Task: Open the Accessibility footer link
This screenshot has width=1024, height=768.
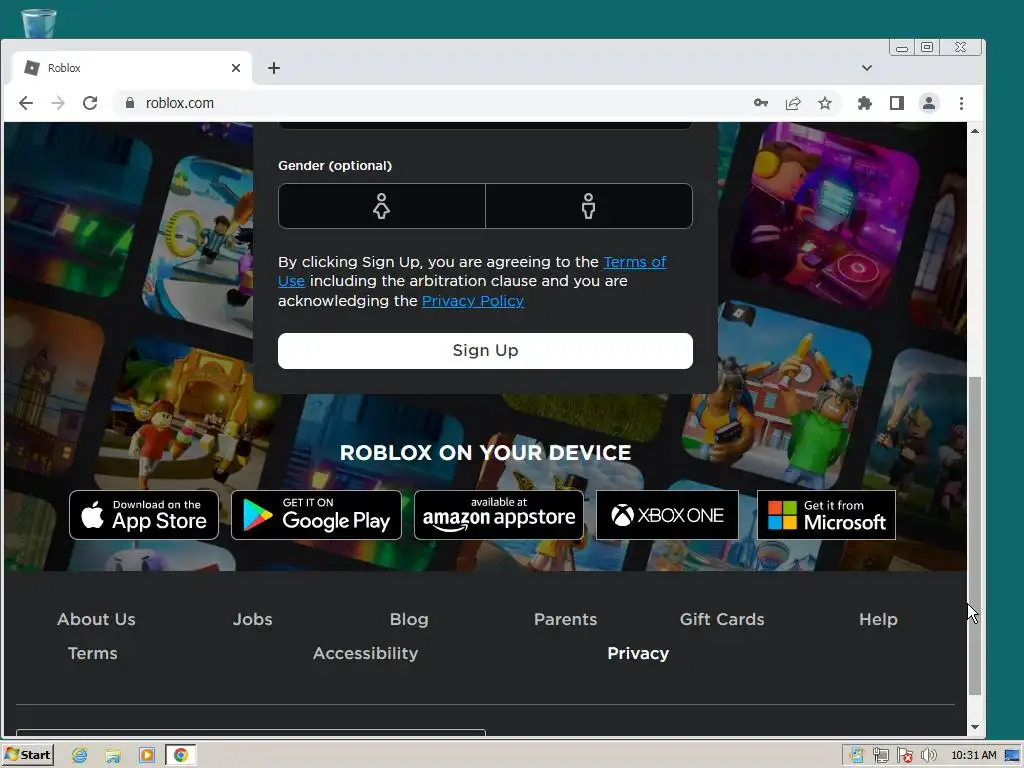Action: (x=365, y=653)
